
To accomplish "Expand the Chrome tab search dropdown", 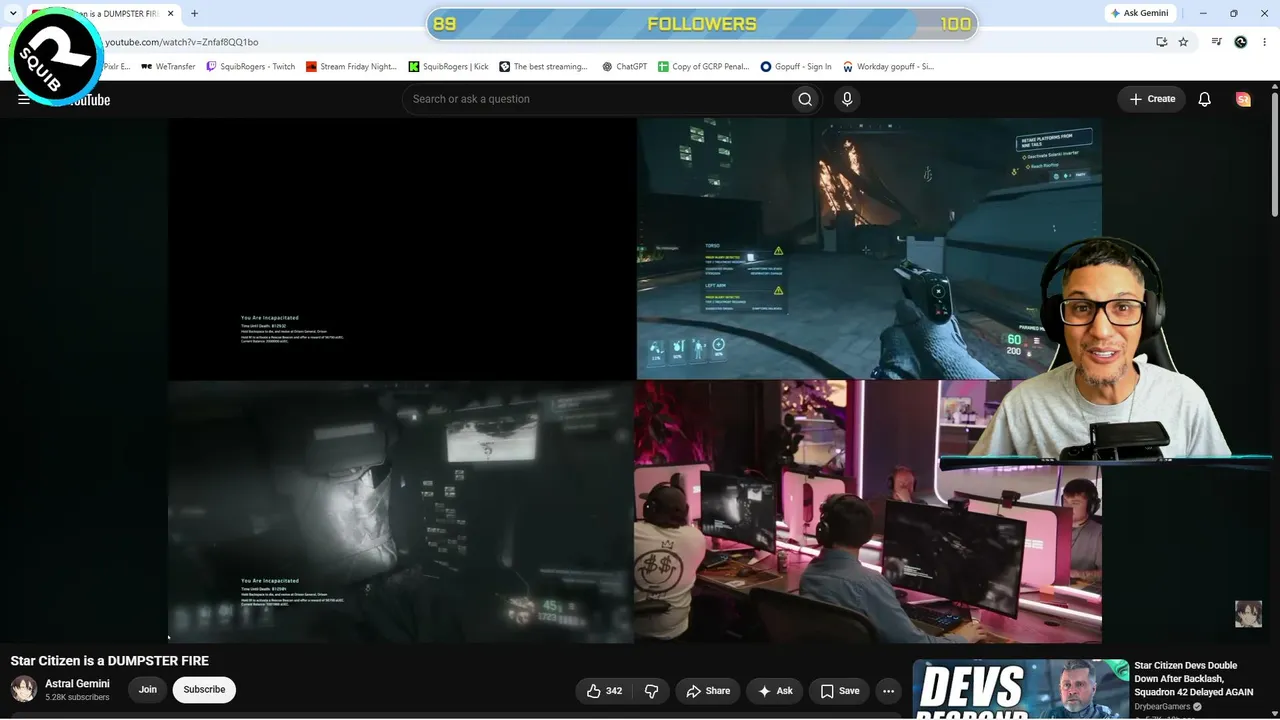I will click(13, 14).
